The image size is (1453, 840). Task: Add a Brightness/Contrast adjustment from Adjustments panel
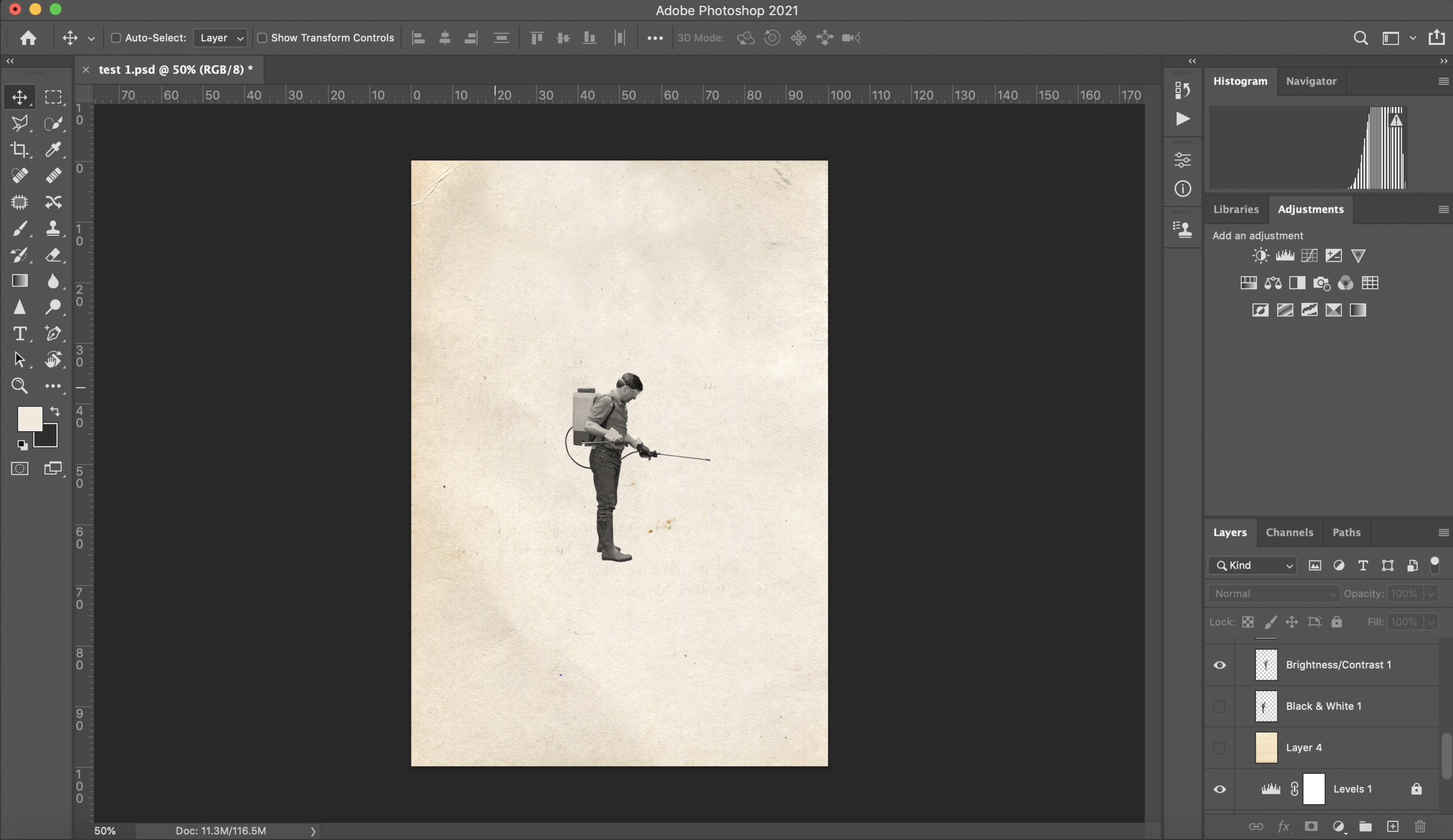pos(1260,256)
